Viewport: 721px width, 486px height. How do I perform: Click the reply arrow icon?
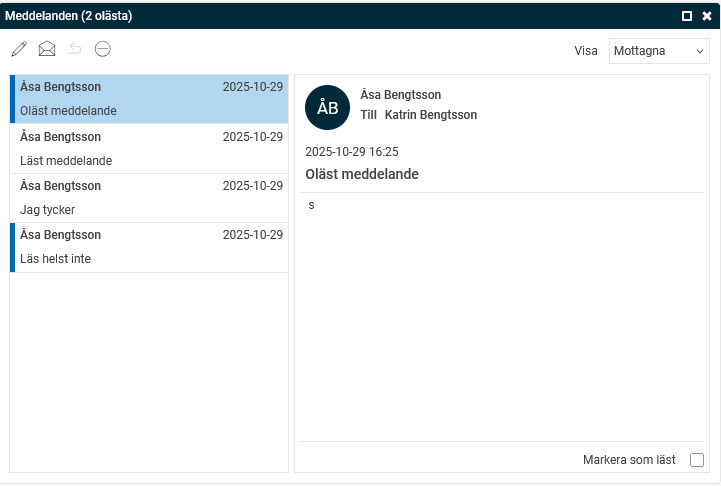tap(75, 49)
